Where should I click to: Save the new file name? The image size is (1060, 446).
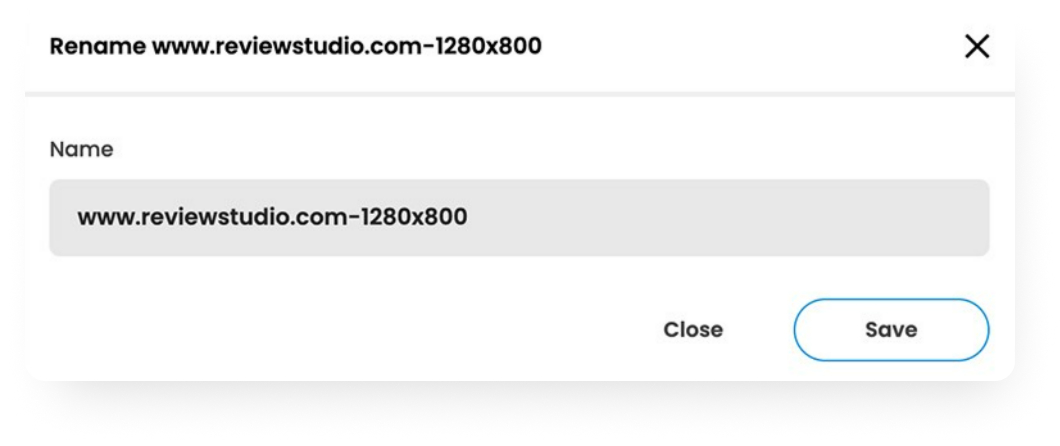click(x=891, y=329)
